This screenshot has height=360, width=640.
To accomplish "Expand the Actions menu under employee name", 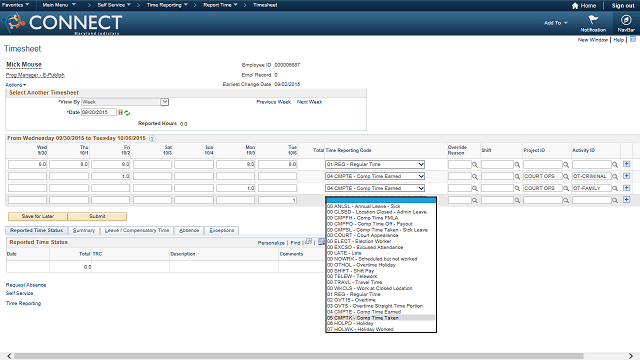I will pos(16,85).
